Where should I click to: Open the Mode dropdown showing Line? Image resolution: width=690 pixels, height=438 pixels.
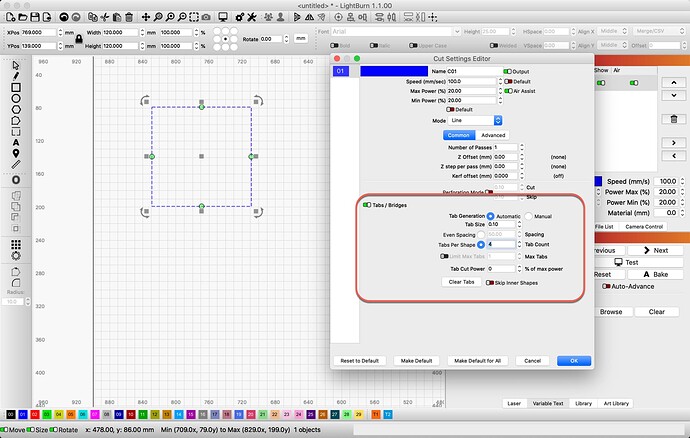click(x=476, y=120)
